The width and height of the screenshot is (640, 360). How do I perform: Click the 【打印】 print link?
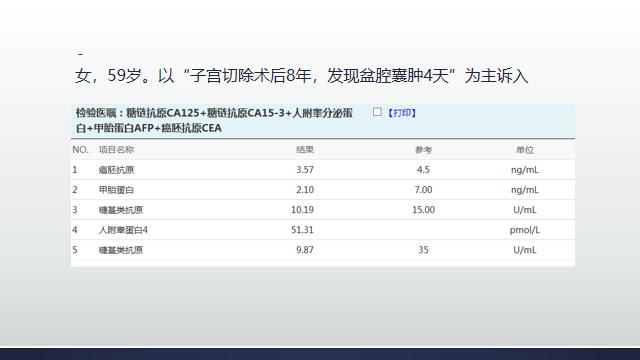pyautogui.click(x=402, y=113)
